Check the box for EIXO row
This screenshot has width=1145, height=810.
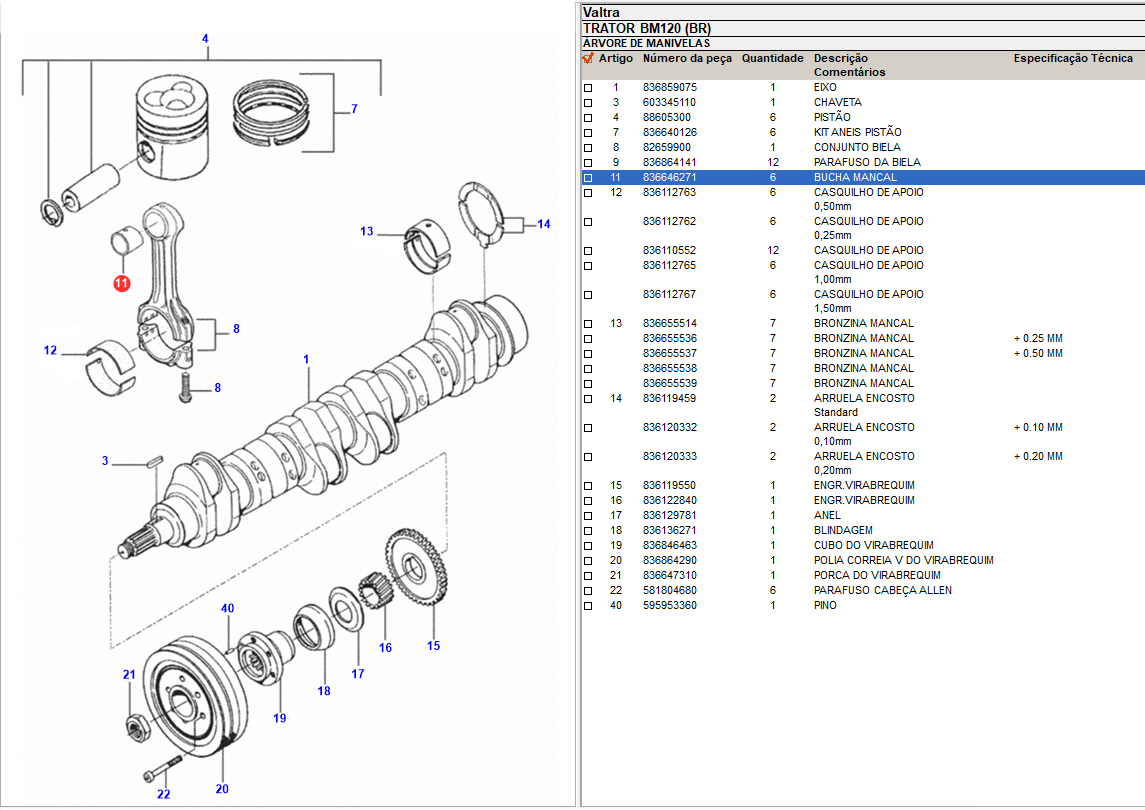click(588, 88)
